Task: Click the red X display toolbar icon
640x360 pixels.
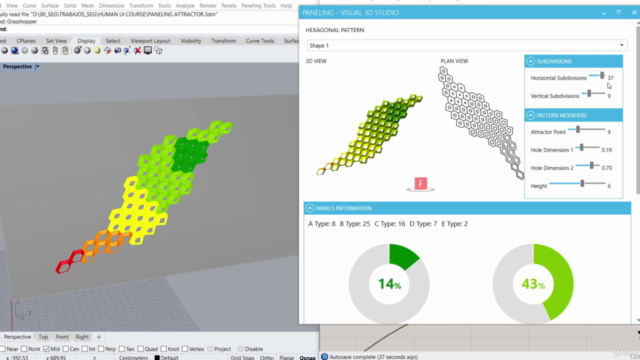Action: [x=138, y=51]
